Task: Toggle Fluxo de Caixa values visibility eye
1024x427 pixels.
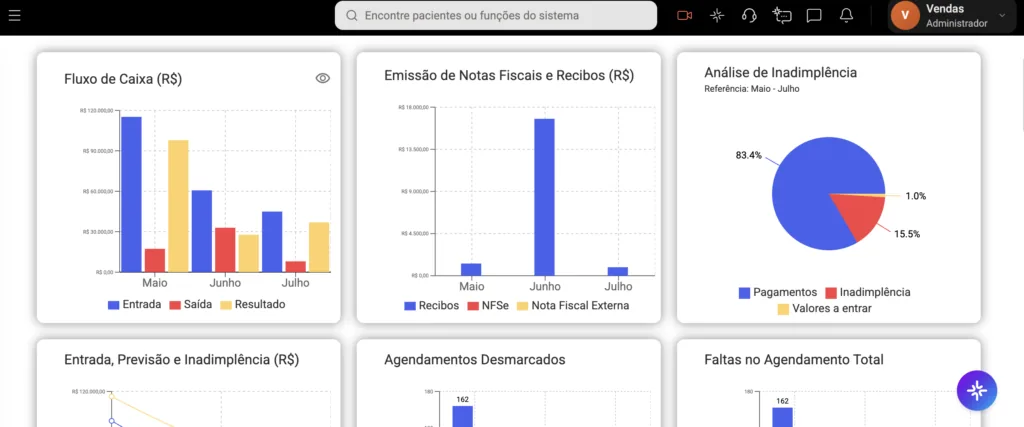Action: point(323,78)
